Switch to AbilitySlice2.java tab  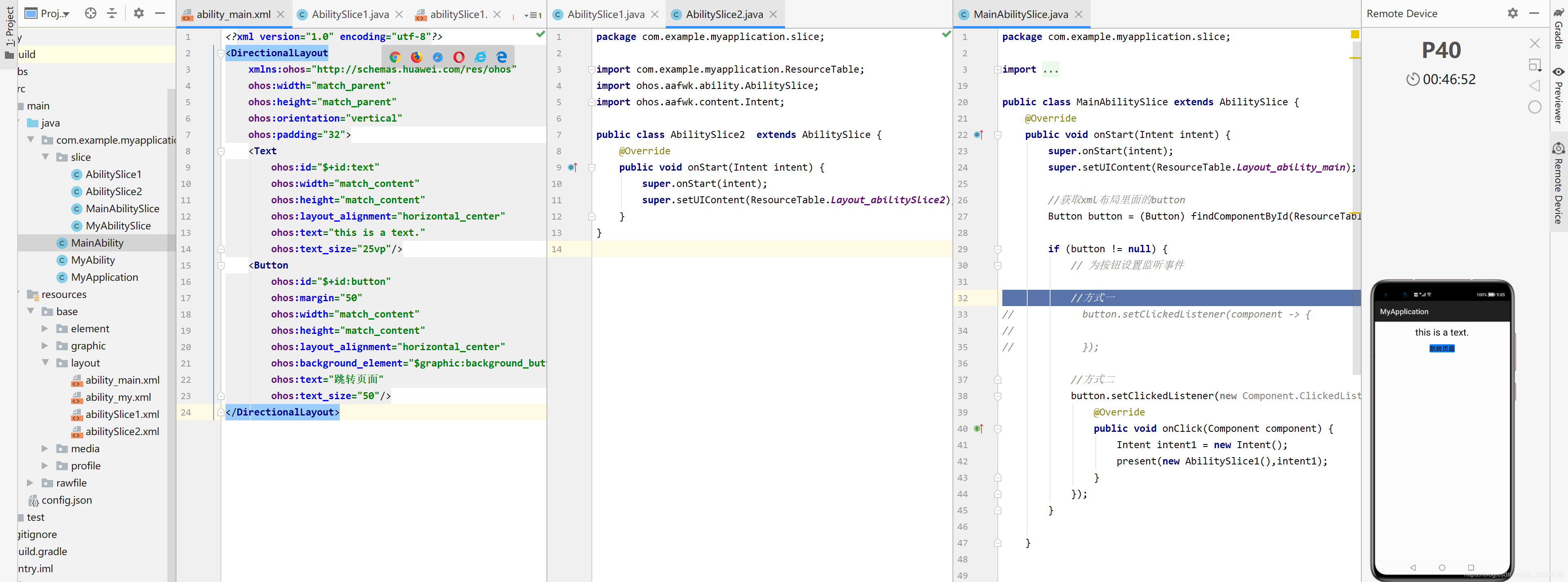tap(724, 14)
